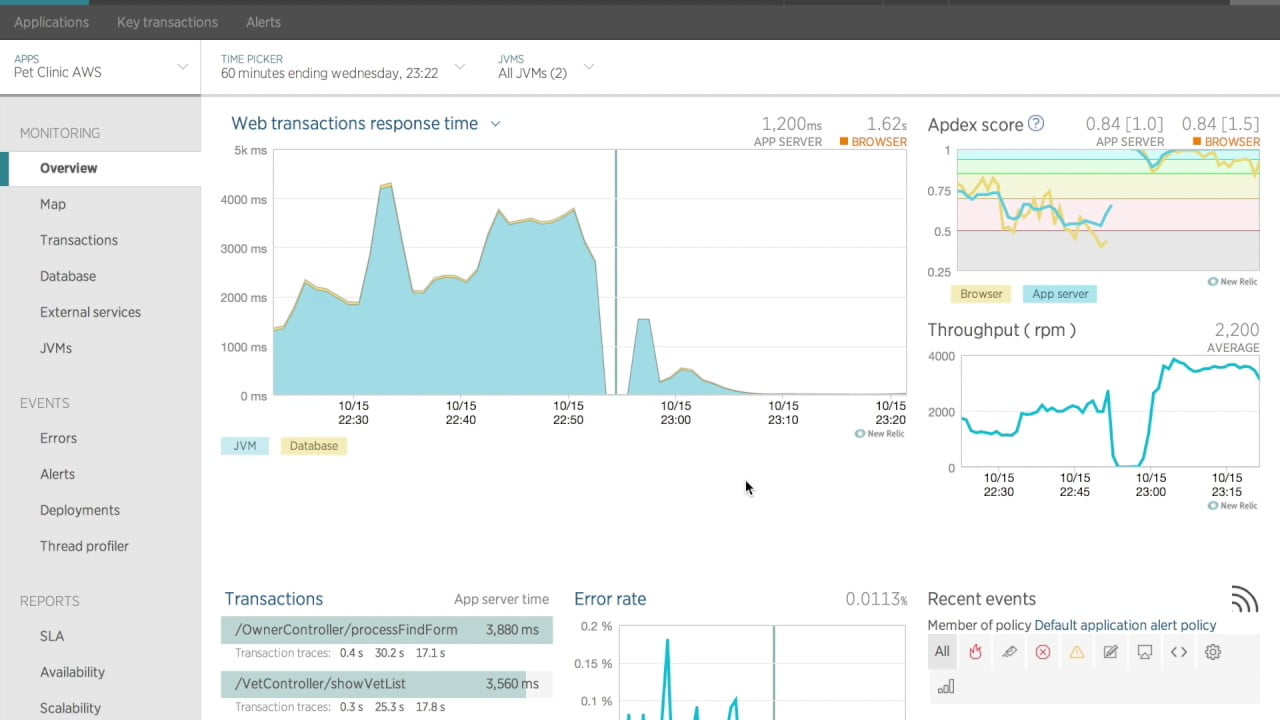The width and height of the screenshot is (1280, 720).
Task: Open the 25.3 s transaction trace
Action: 389,707
